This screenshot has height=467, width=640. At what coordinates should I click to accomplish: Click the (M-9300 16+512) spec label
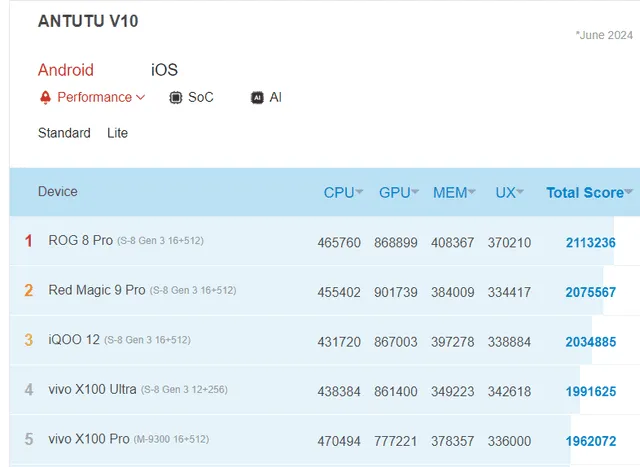click(x=171, y=439)
